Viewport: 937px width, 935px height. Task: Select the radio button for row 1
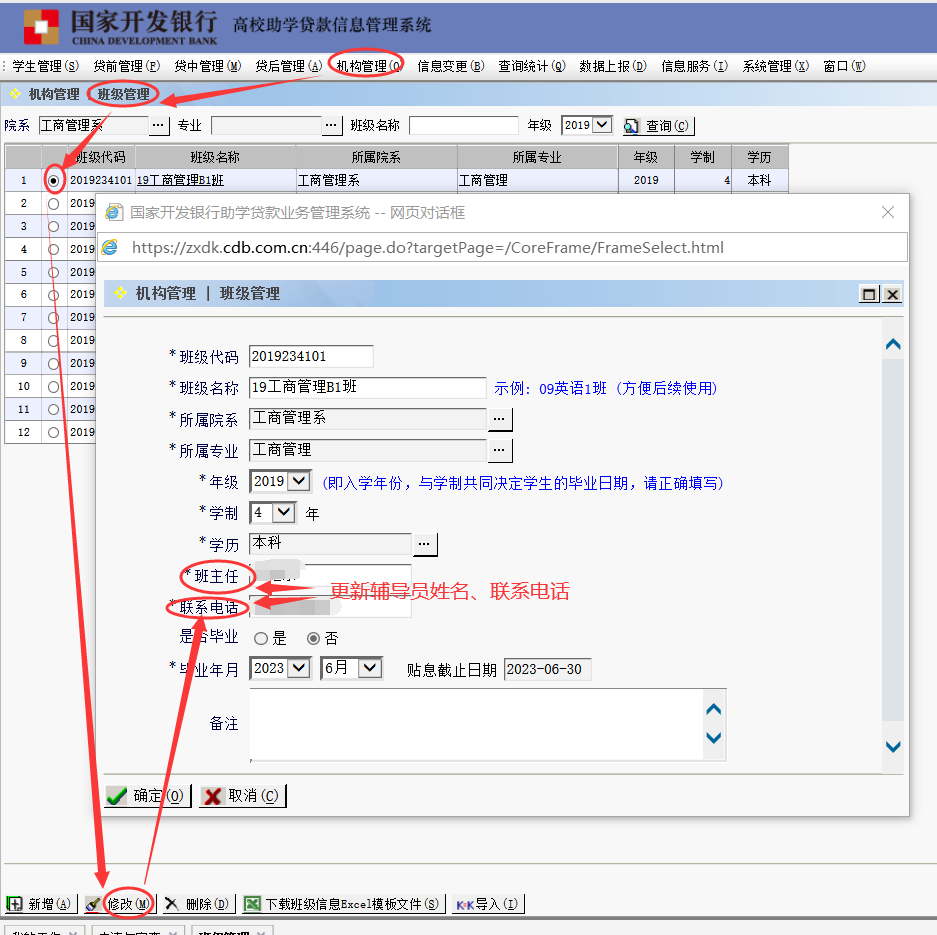tap(53, 181)
